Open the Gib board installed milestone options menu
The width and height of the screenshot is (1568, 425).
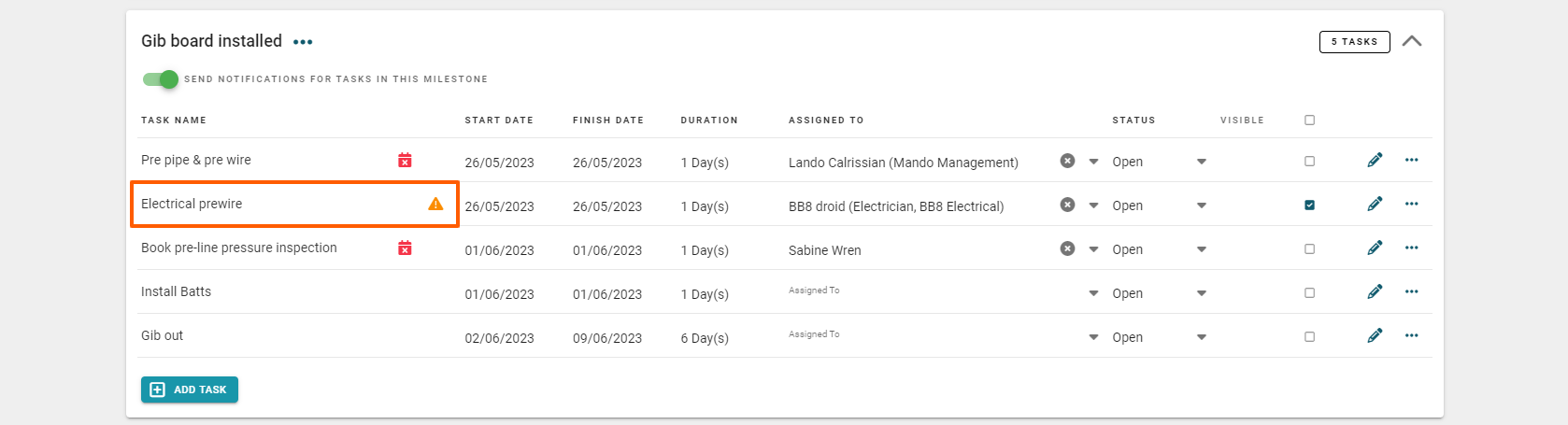tap(303, 42)
